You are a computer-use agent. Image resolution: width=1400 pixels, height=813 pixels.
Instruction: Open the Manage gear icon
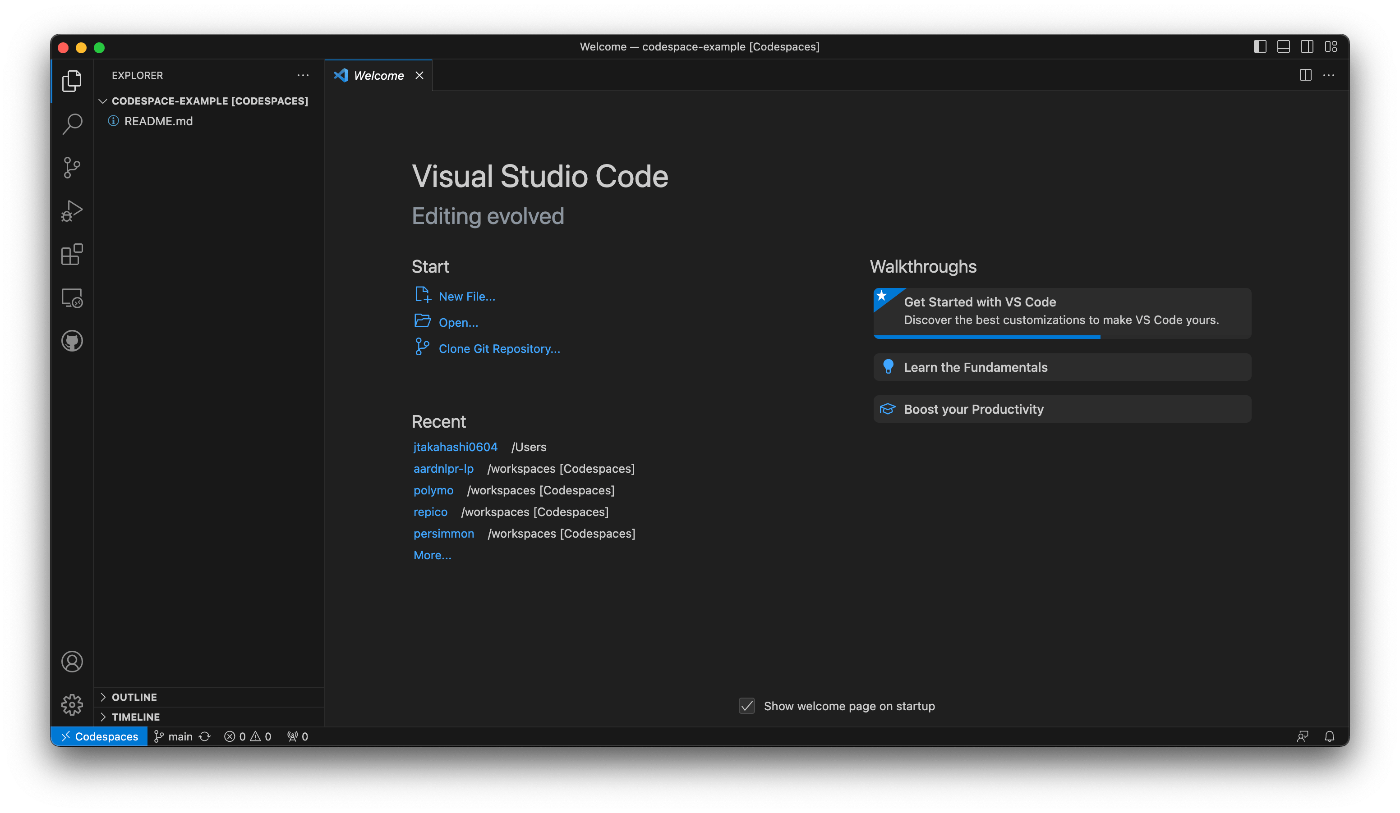click(x=72, y=705)
